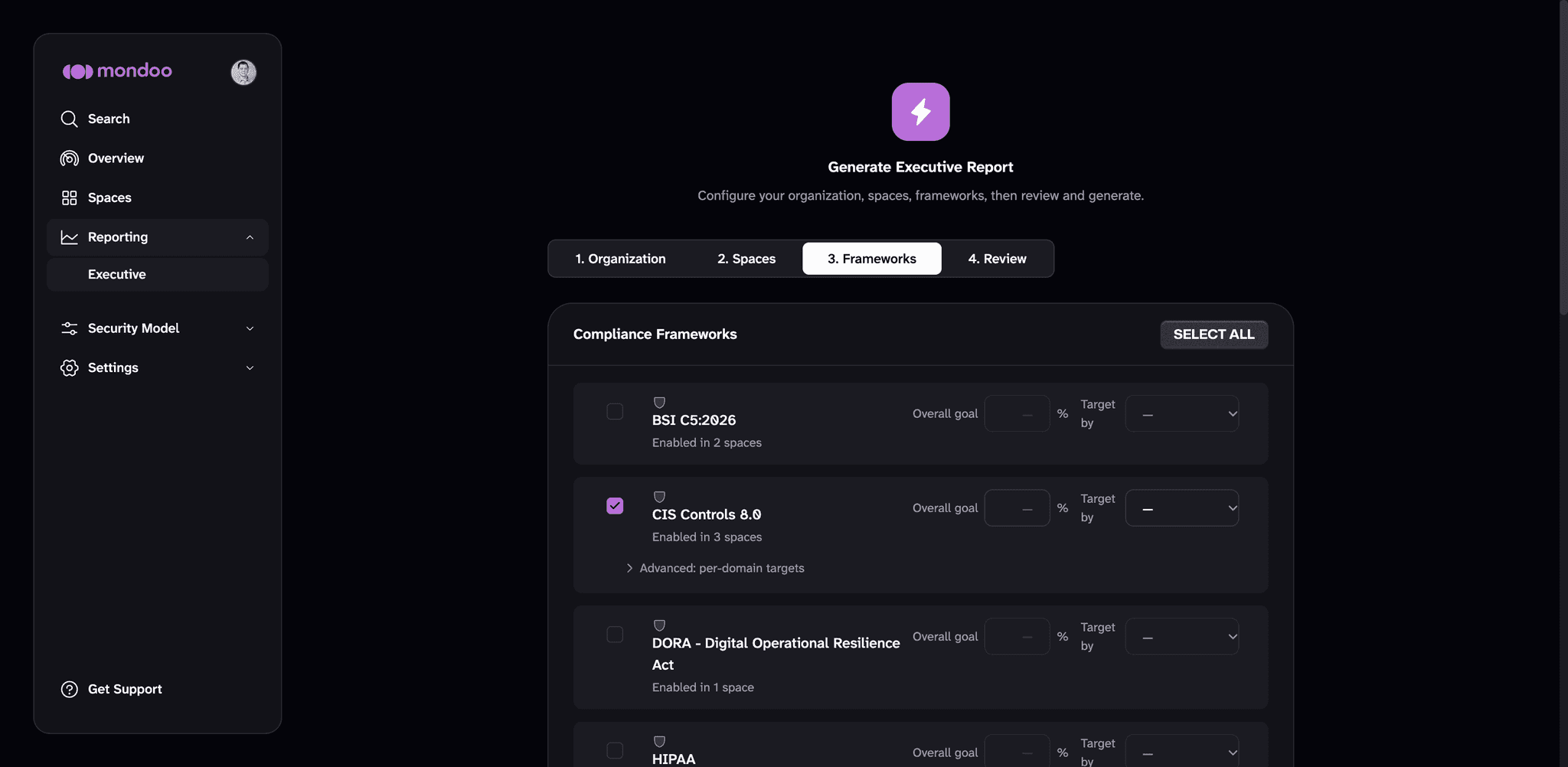The height and width of the screenshot is (767, 1568).
Task: Select the 3. Frameworks tab
Action: 872,259
